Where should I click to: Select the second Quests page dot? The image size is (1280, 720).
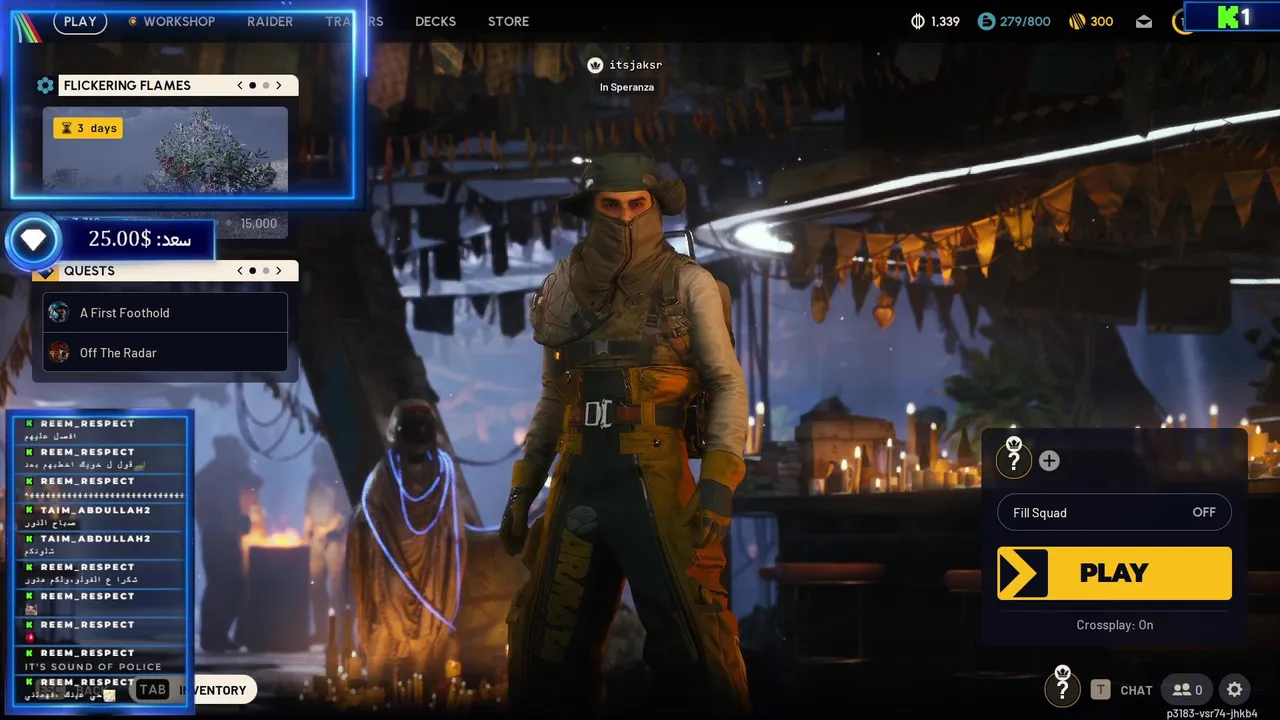point(265,270)
